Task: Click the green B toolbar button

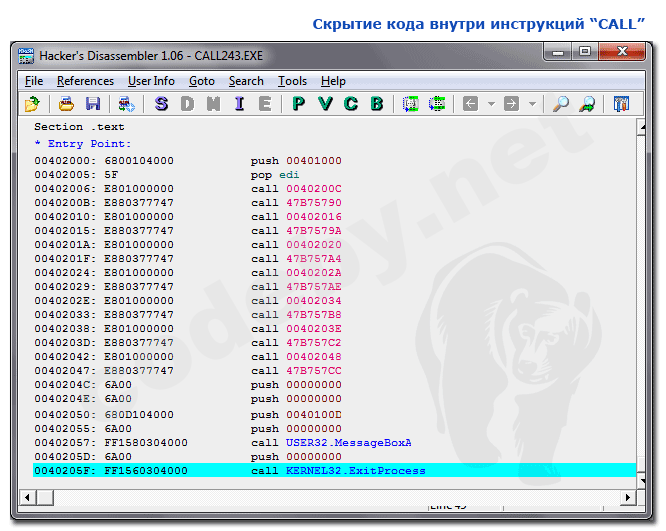Action: point(377,104)
